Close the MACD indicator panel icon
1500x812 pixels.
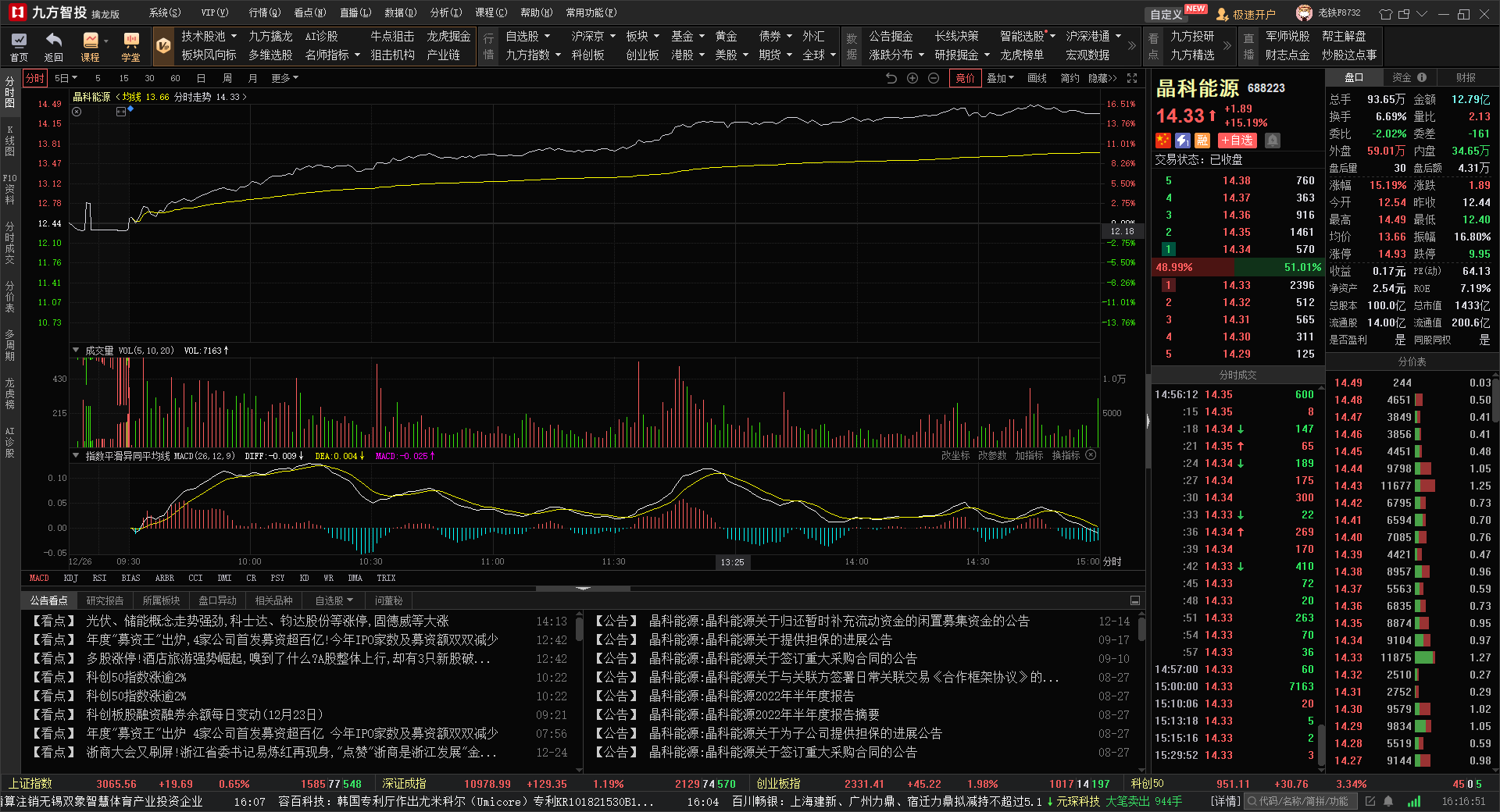(x=1091, y=455)
